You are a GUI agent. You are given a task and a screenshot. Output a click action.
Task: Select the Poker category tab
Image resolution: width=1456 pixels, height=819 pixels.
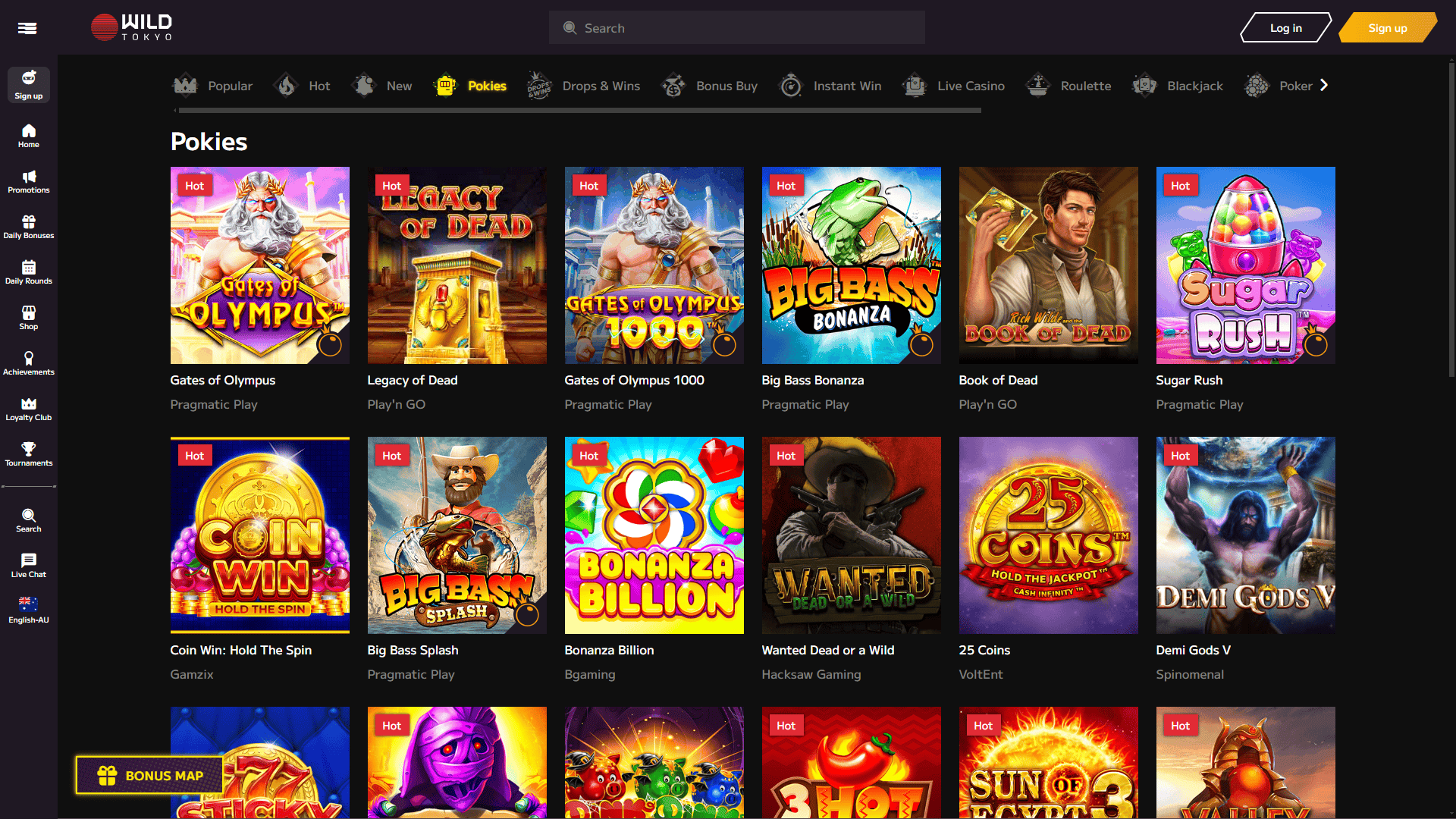1278,86
